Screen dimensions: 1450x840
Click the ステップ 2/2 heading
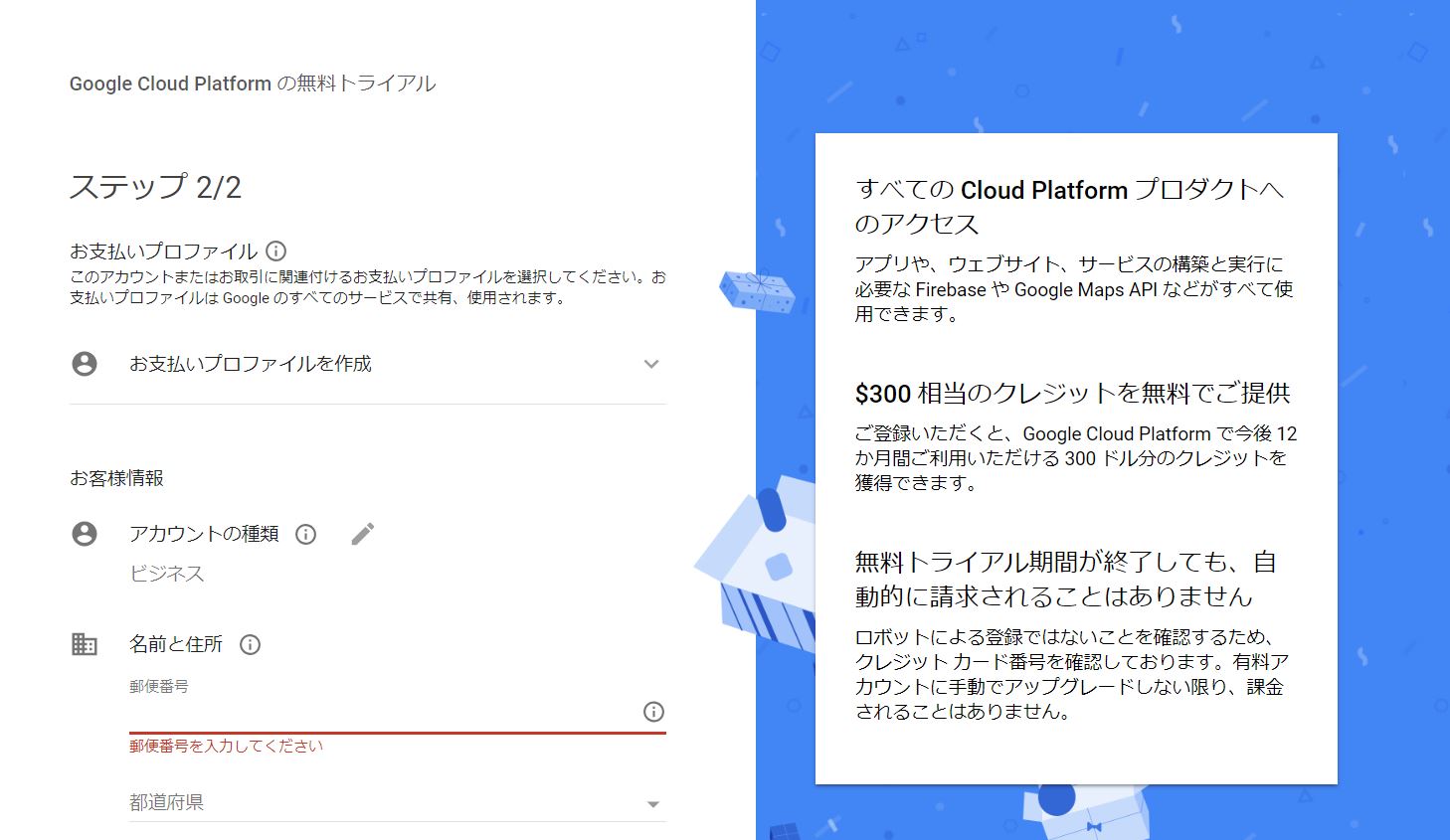155,187
